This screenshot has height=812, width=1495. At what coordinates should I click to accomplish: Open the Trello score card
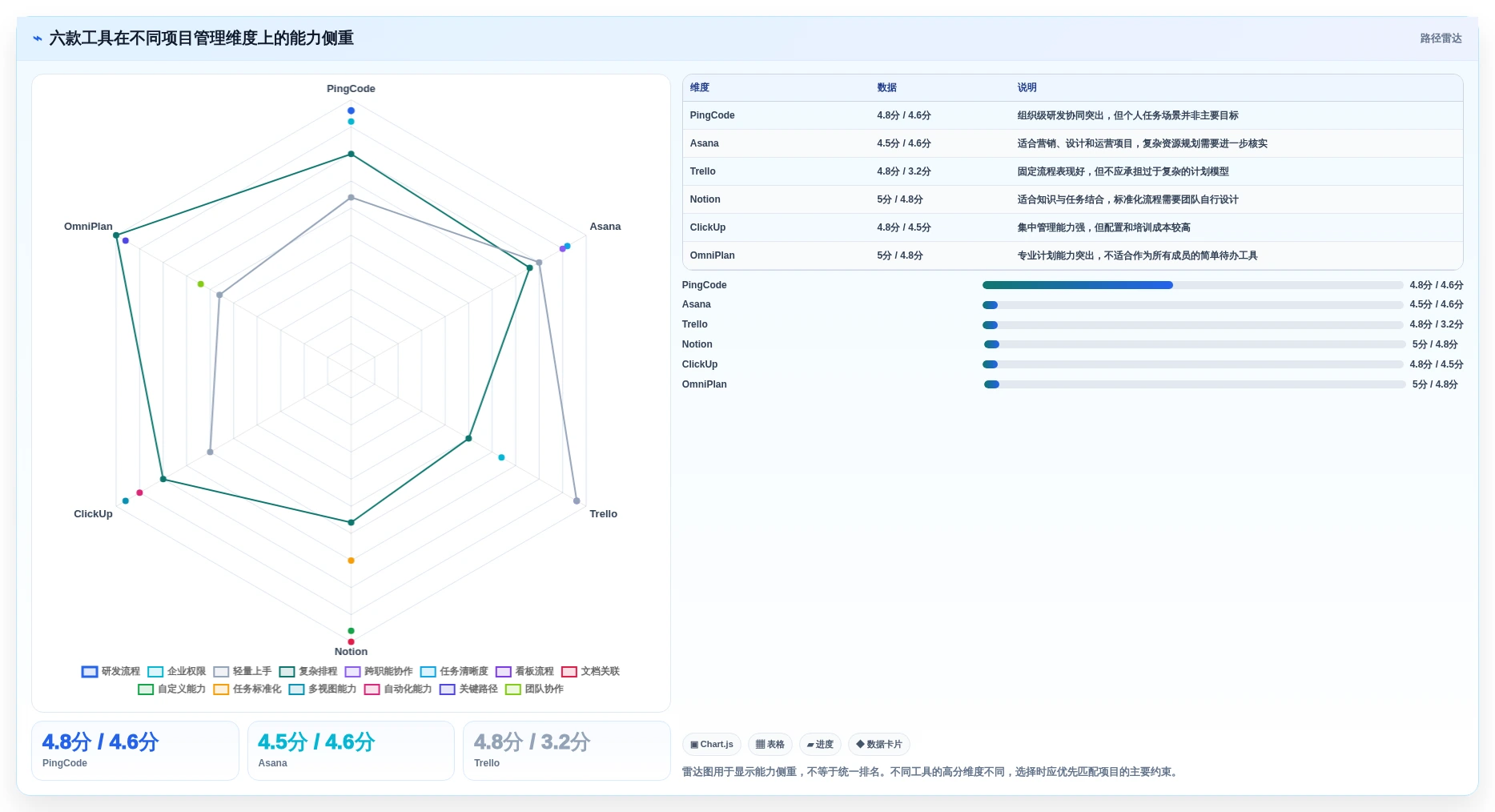click(x=567, y=750)
